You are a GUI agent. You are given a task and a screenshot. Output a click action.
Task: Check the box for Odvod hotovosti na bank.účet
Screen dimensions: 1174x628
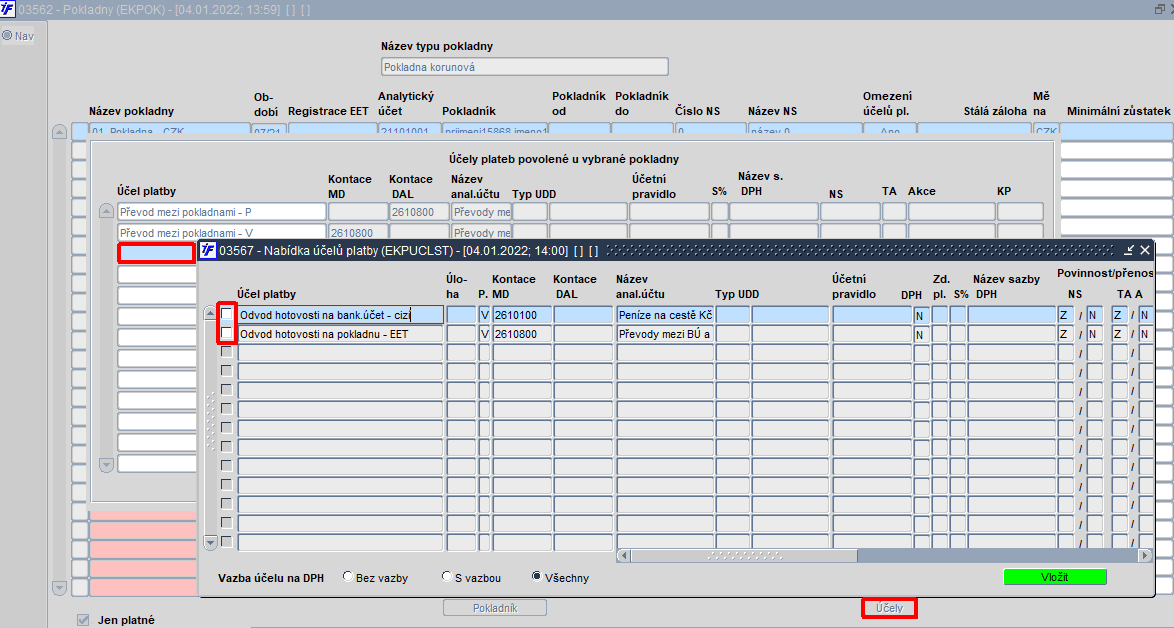coord(226,314)
